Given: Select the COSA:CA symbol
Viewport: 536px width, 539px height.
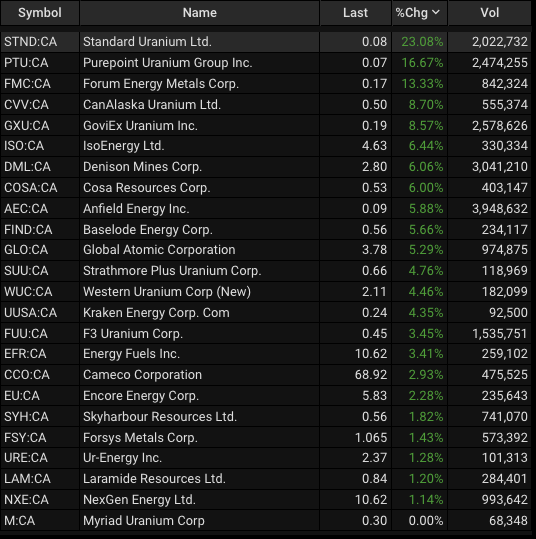Looking at the screenshot, I should tap(31, 188).
